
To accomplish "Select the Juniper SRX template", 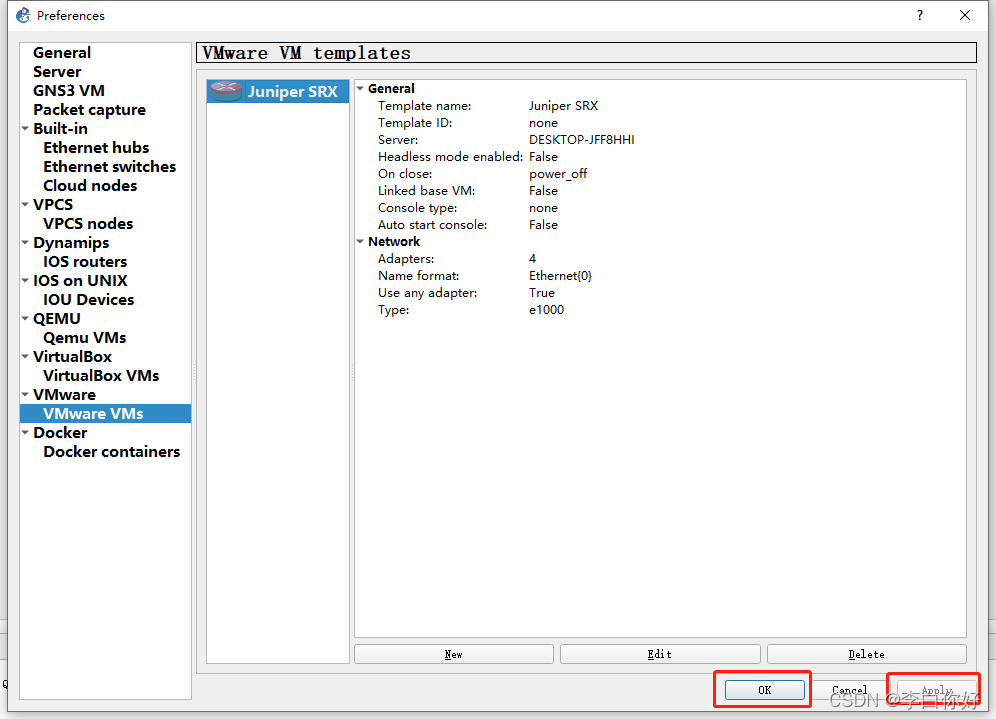I will click(278, 91).
